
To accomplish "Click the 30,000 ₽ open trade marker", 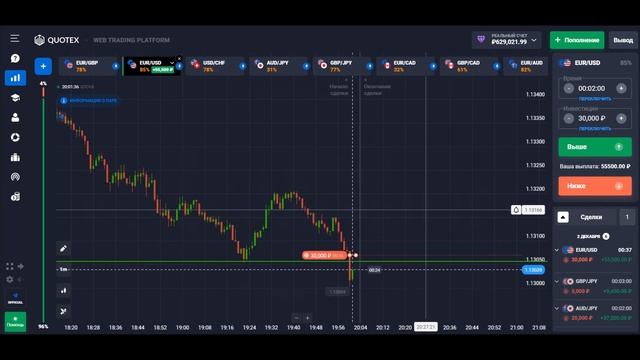I will coord(324,256).
